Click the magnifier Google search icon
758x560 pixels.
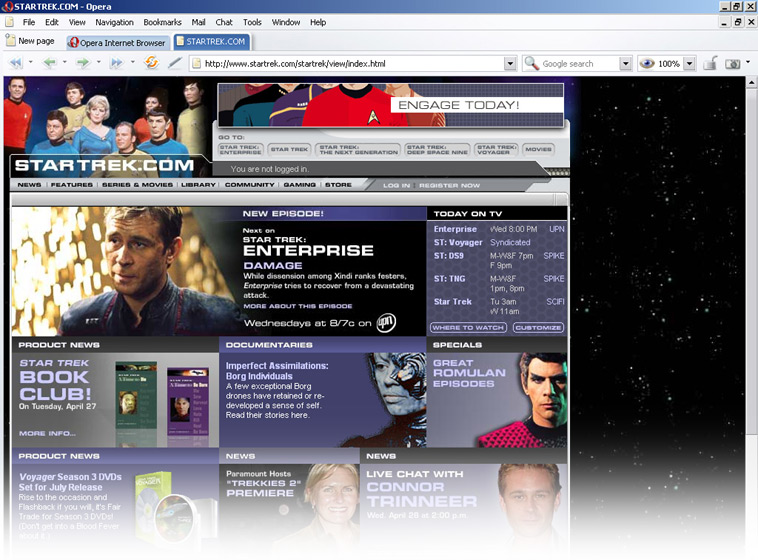(x=532, y=63)
